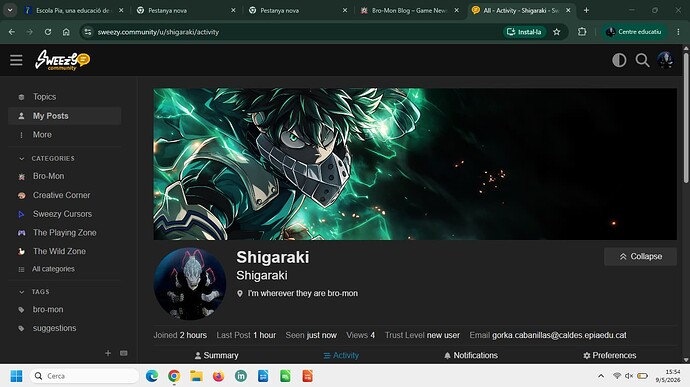Open the hamburger sidebar menu
The width and height of the screenshot is (690, 387).
[x=16, y=60]
